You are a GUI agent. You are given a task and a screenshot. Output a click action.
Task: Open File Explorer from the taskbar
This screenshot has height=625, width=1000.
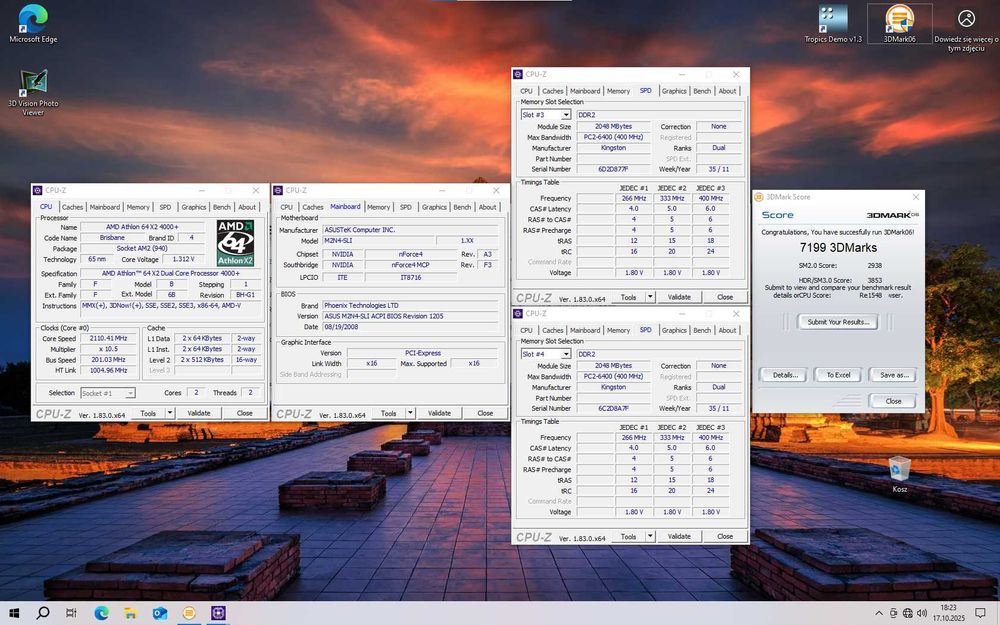point(130,613)
